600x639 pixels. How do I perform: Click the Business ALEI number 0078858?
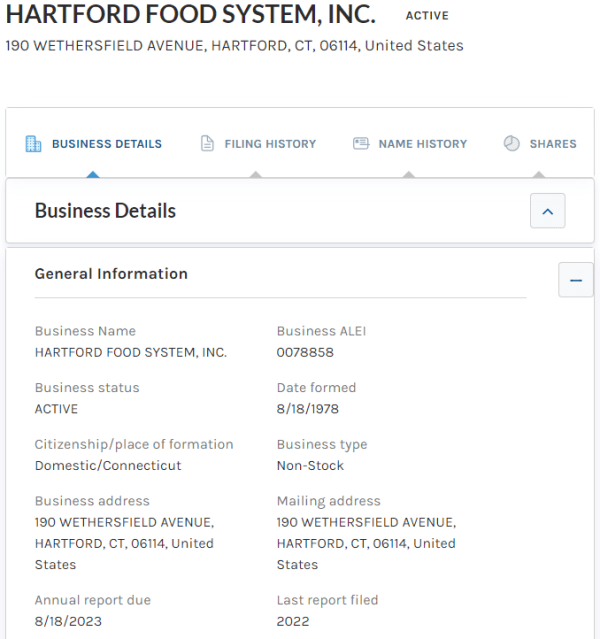coord(305,353)
